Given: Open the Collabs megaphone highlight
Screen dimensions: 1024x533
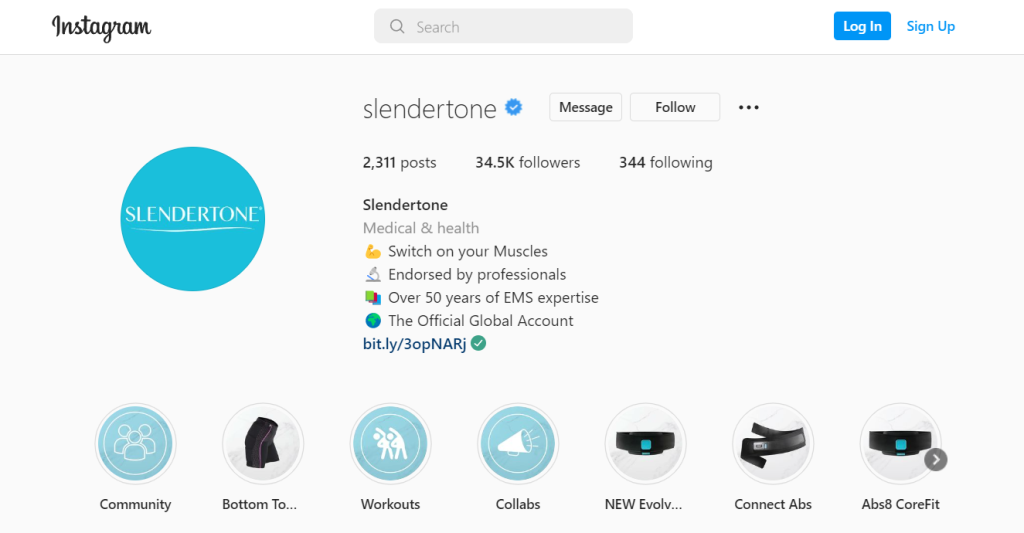Looking at the screenshot, I should (518, 444).
